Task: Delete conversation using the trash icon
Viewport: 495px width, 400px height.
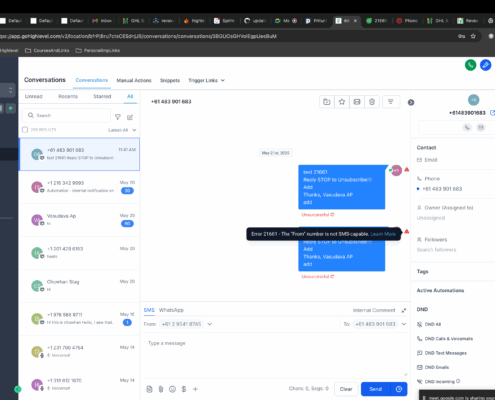Action: pyautogui.click(x=372, y=102)
